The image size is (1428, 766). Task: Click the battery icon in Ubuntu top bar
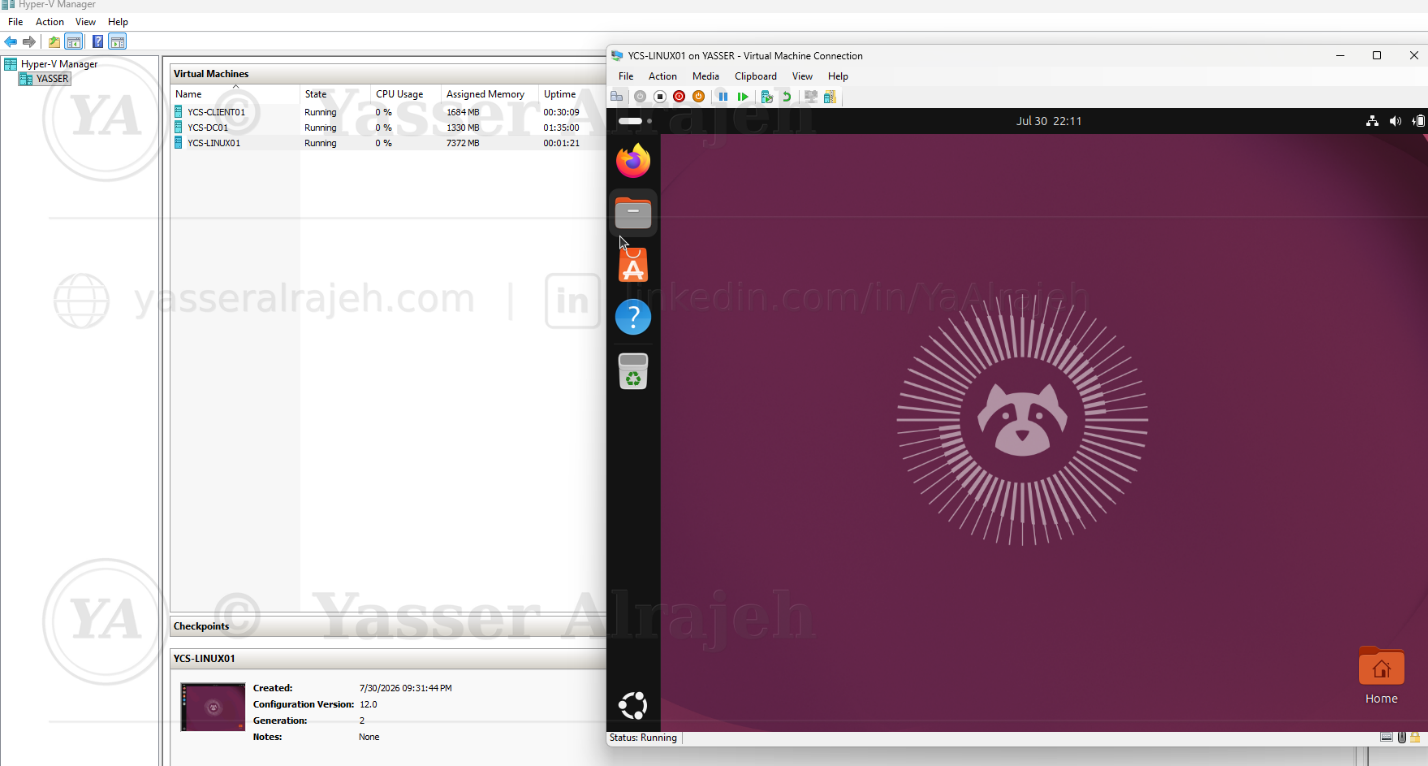click(1419, 121)
